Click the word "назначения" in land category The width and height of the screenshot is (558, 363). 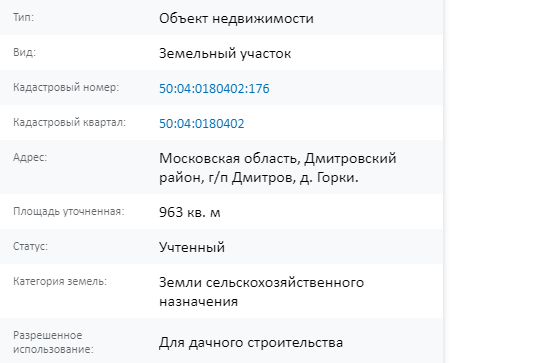click(199, 301)
